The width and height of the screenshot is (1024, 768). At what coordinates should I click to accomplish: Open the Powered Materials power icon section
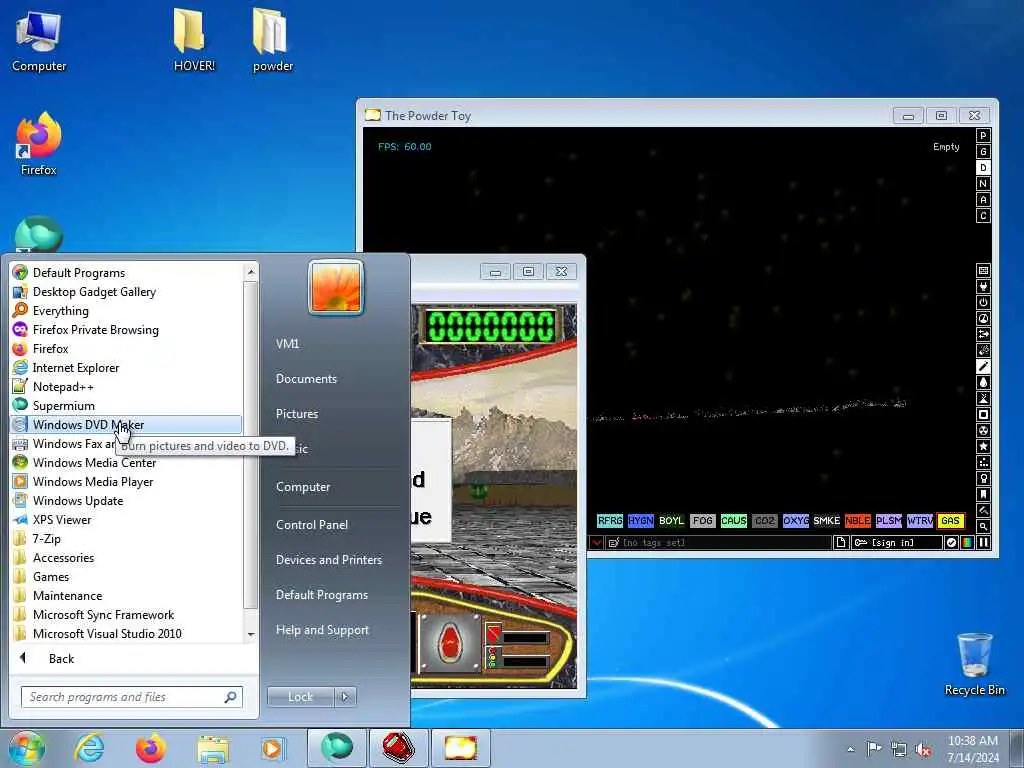(x=984, y=302)
